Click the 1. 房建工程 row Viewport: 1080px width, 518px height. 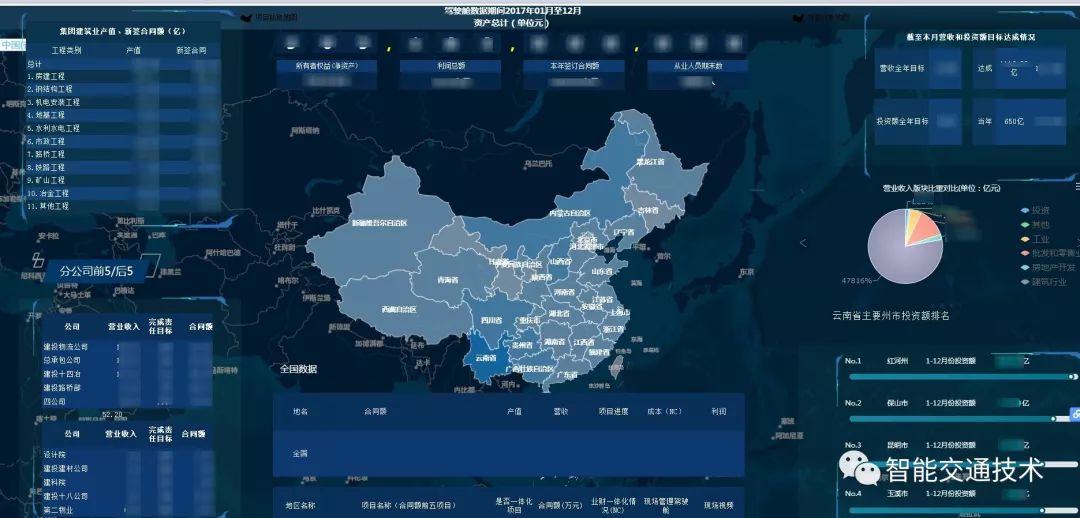pyautogui.click(x=124, y=76)
